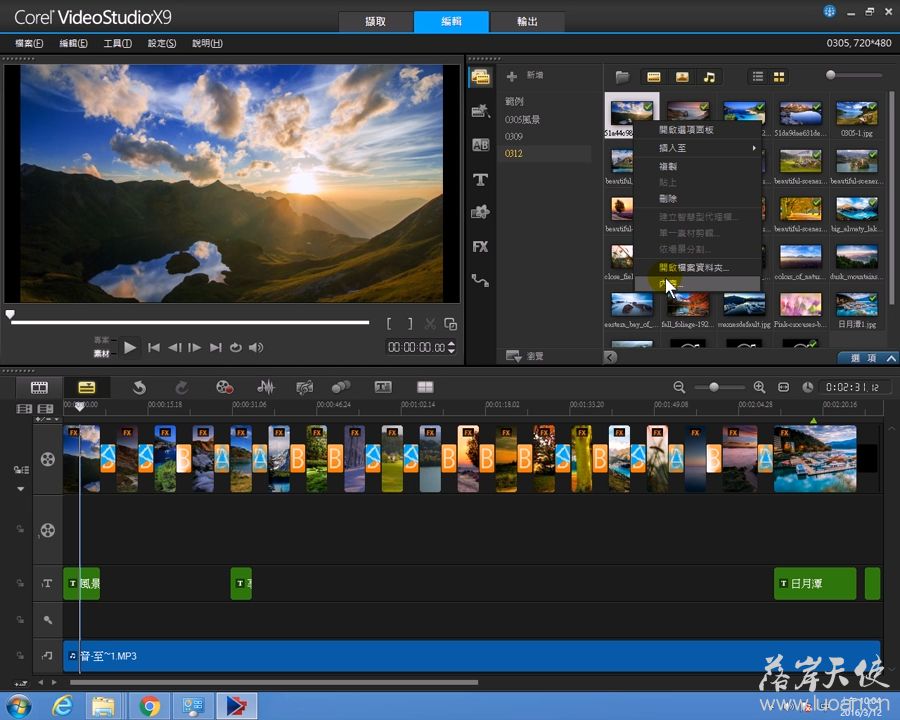
Task: Click the project duration clock icon
Action: (x=808, y=388)
